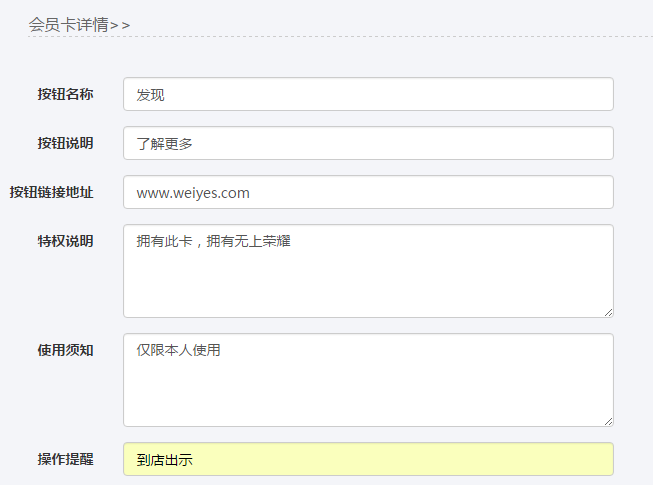Click into the 按钮说明 input field
The height and width of the screenshot is (485, 653).
click(368, 143)
